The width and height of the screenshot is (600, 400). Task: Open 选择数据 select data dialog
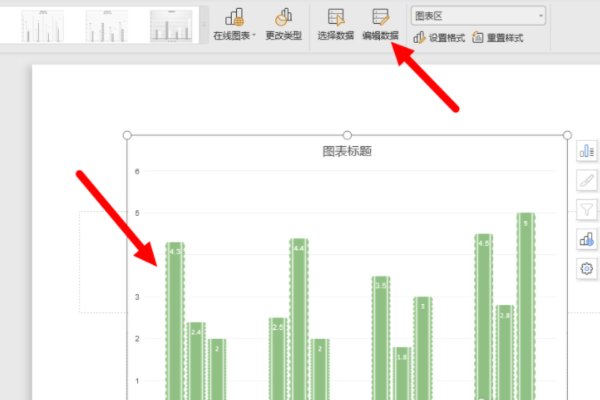click(336, 24)
